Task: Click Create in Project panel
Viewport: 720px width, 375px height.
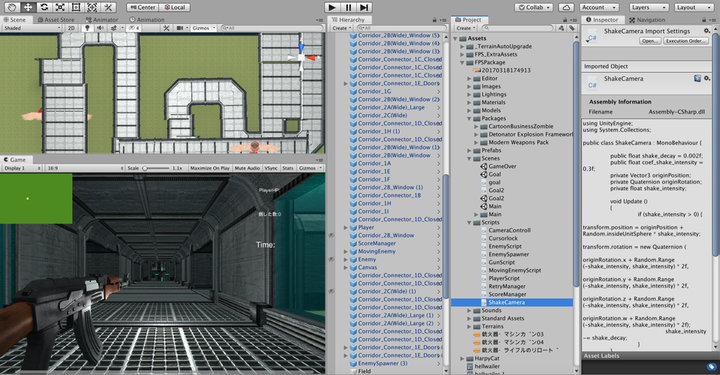Action: point(465,28)
